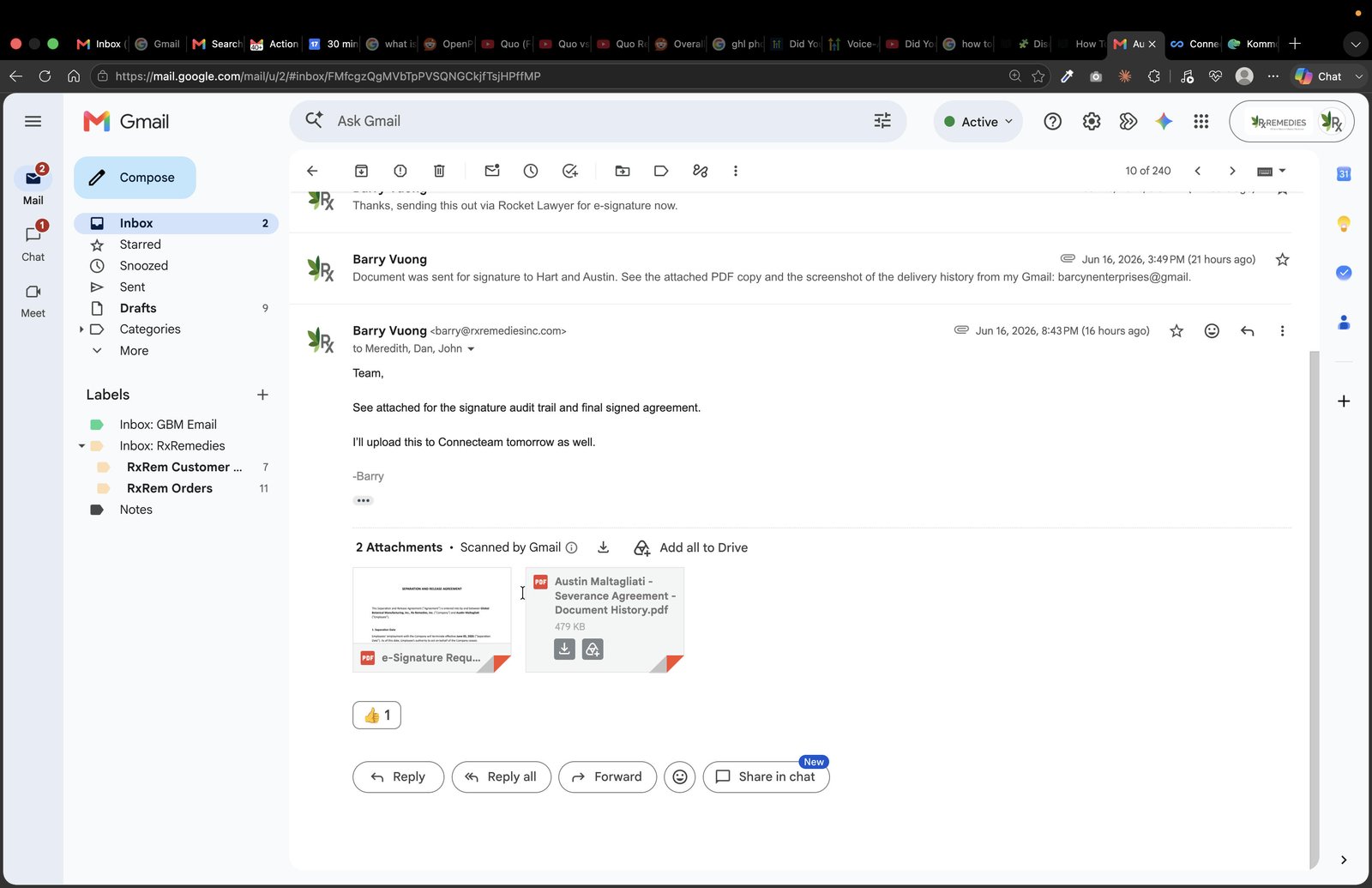Switch to the Chat section
This screenshot has height=888, width=1372.
click(33, 243)
